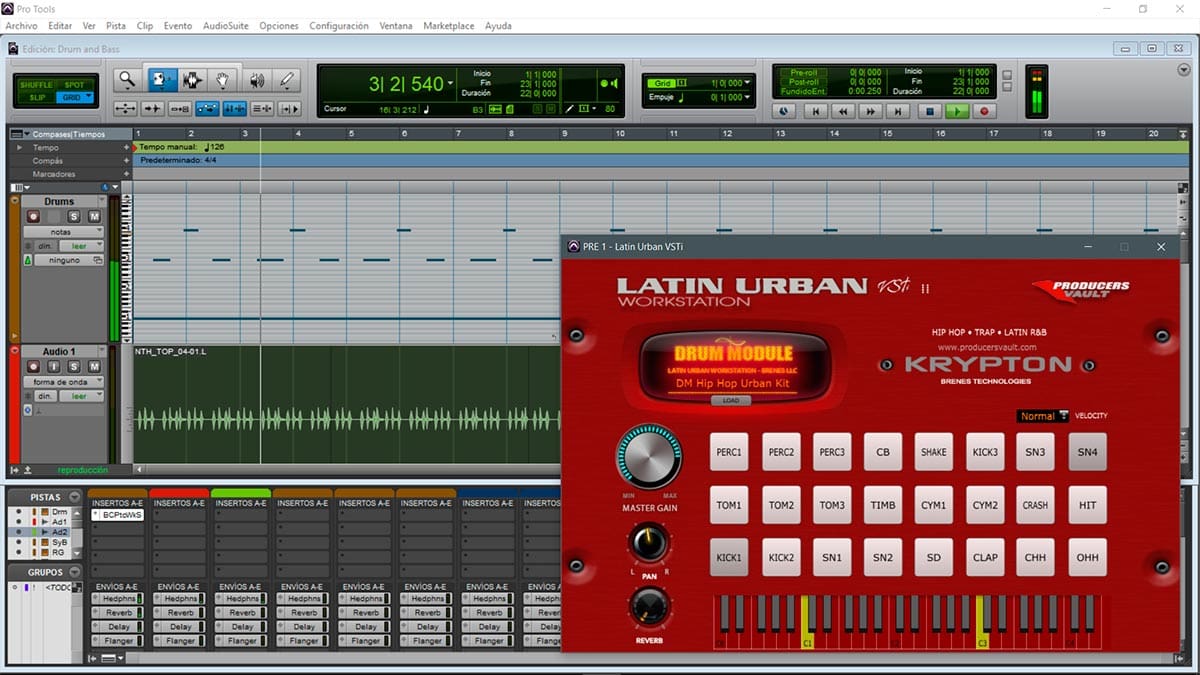Open the Normal velocity dropdown
The width and height of the screenshot is (1200, 675).
[1043, 416]
